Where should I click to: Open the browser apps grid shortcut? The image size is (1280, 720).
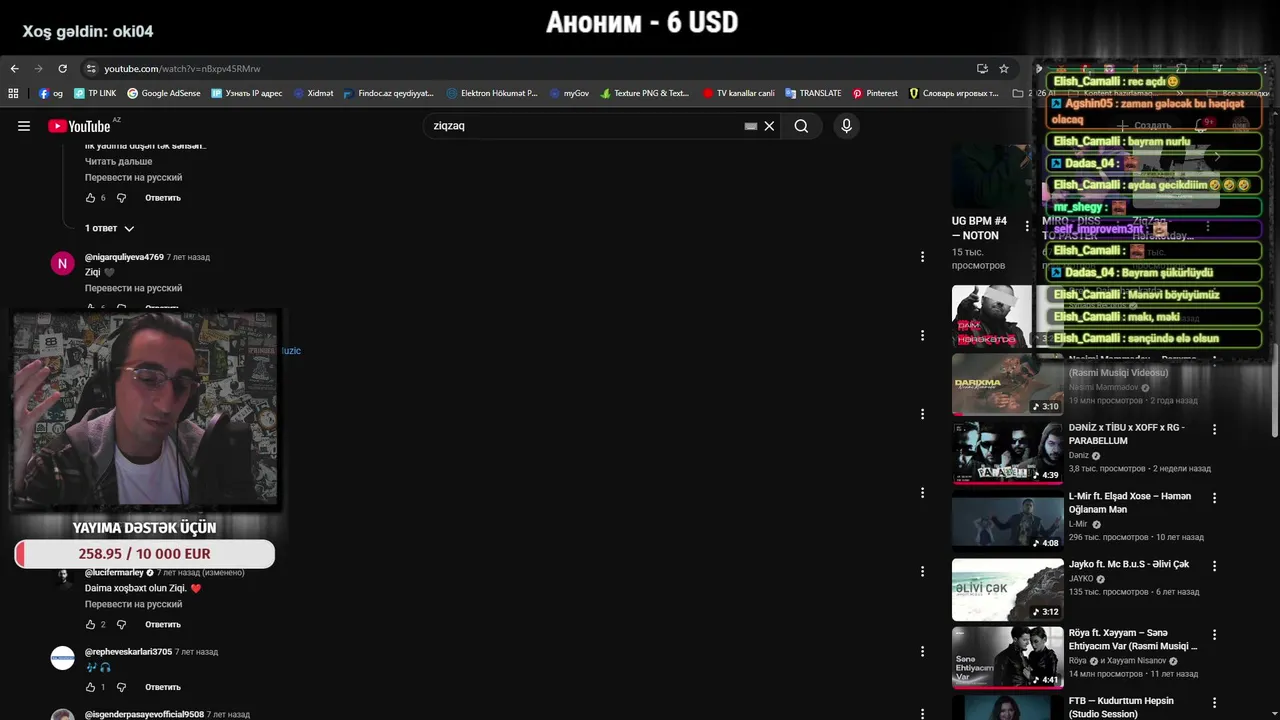[x=13, y=93]
